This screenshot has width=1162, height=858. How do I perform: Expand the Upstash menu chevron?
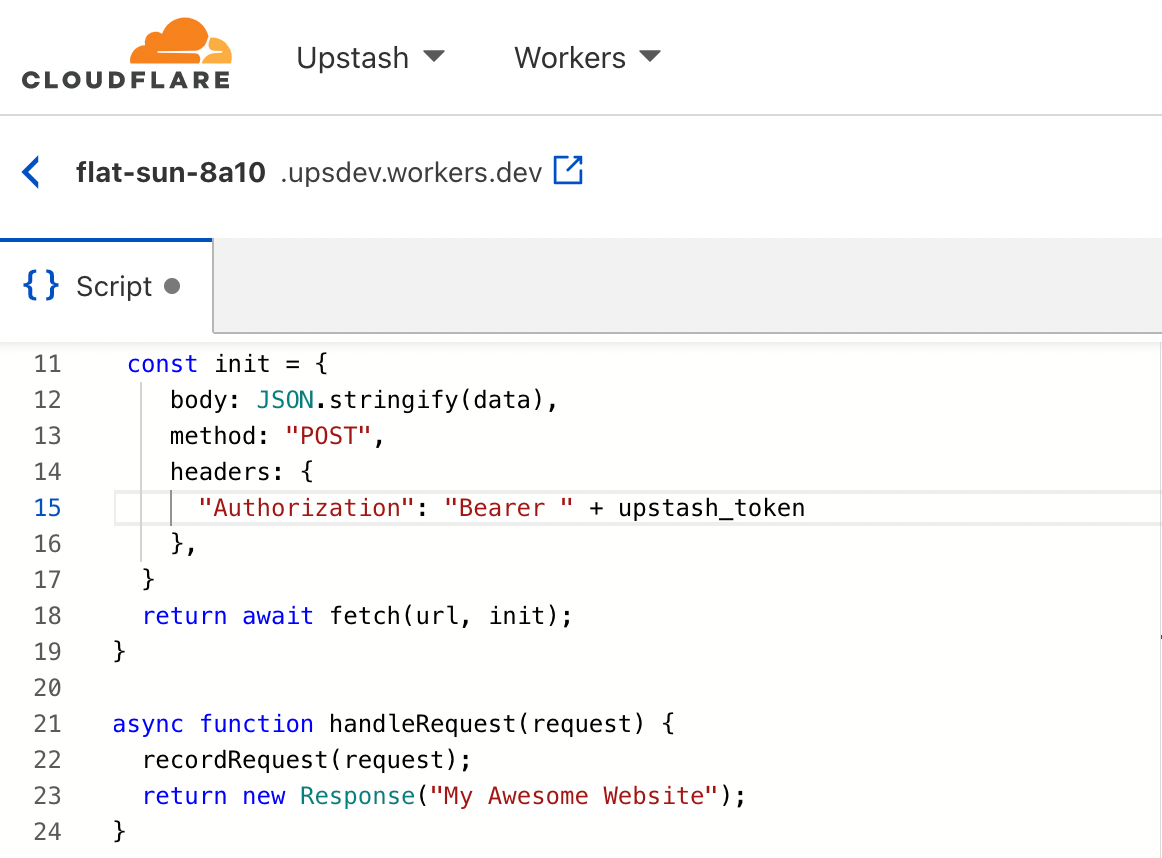[x=436, y=58]
